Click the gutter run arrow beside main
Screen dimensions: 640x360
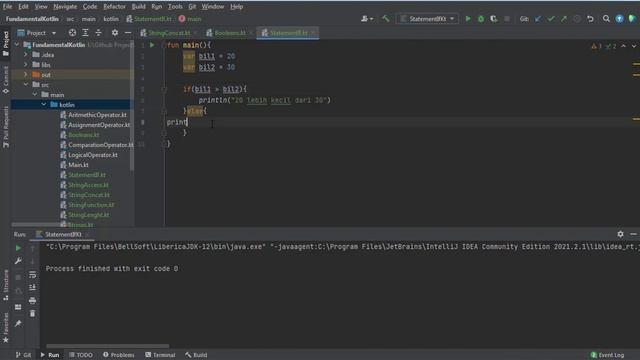[x=152, y=45]
